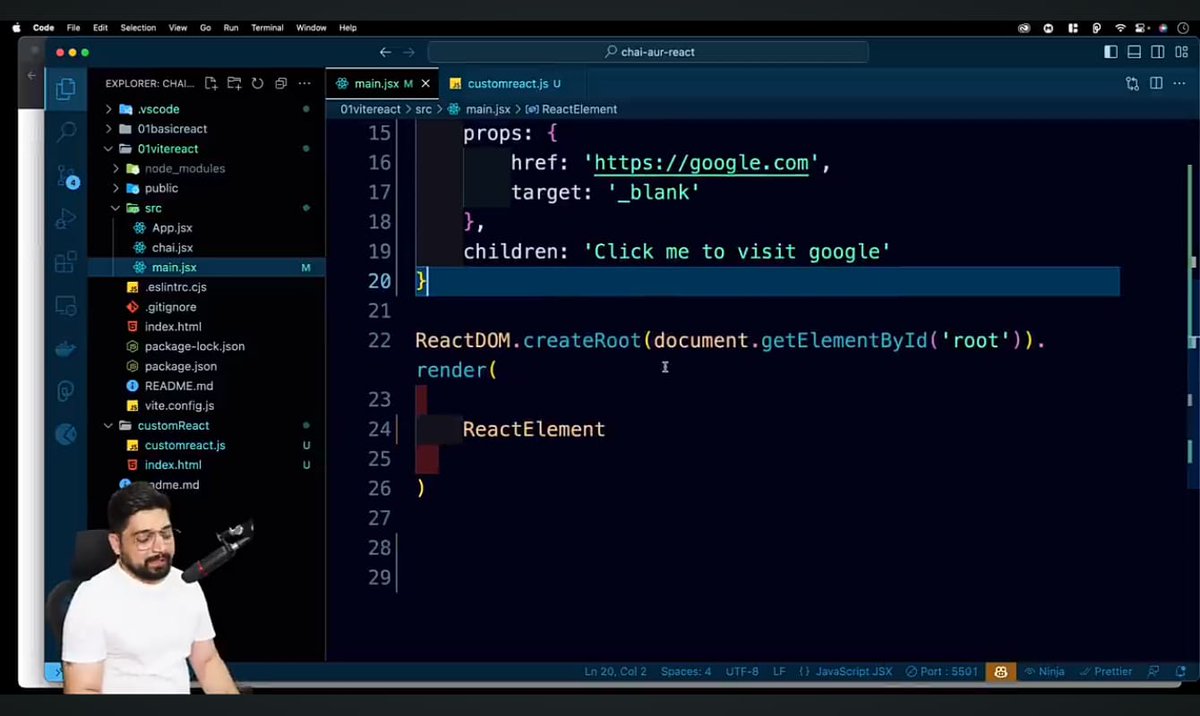
Task: Open the Selection menu in the menu bar
Action: 138,27
